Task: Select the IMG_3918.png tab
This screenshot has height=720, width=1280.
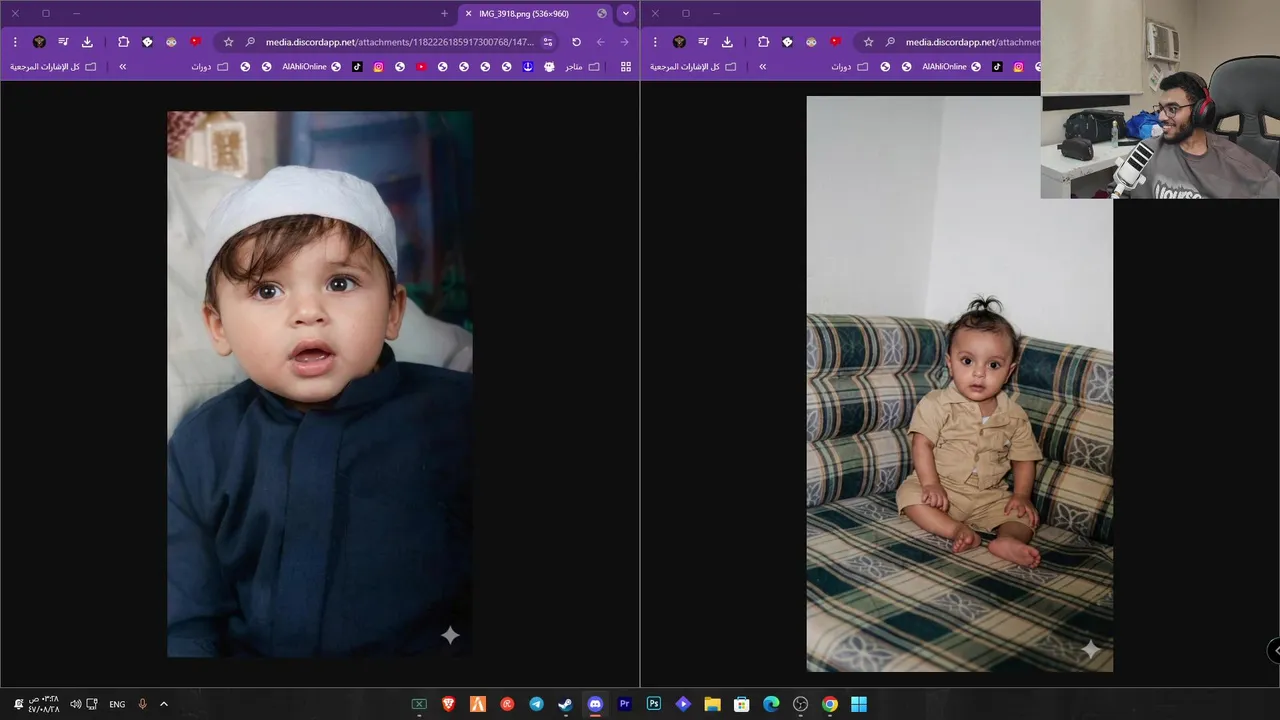Action: tap(536, 13)
